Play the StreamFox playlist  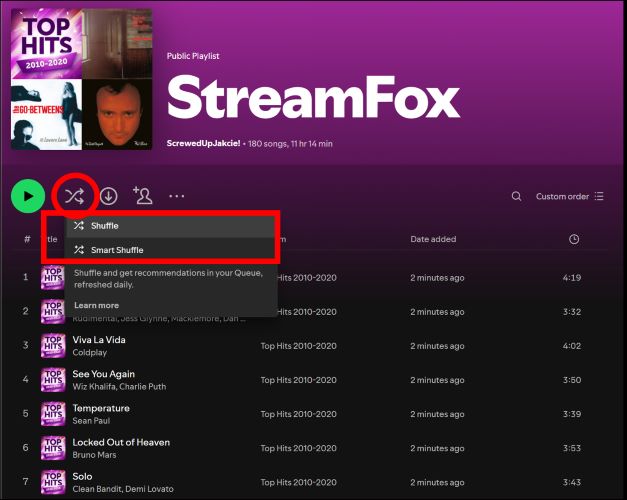coord(28,196)
